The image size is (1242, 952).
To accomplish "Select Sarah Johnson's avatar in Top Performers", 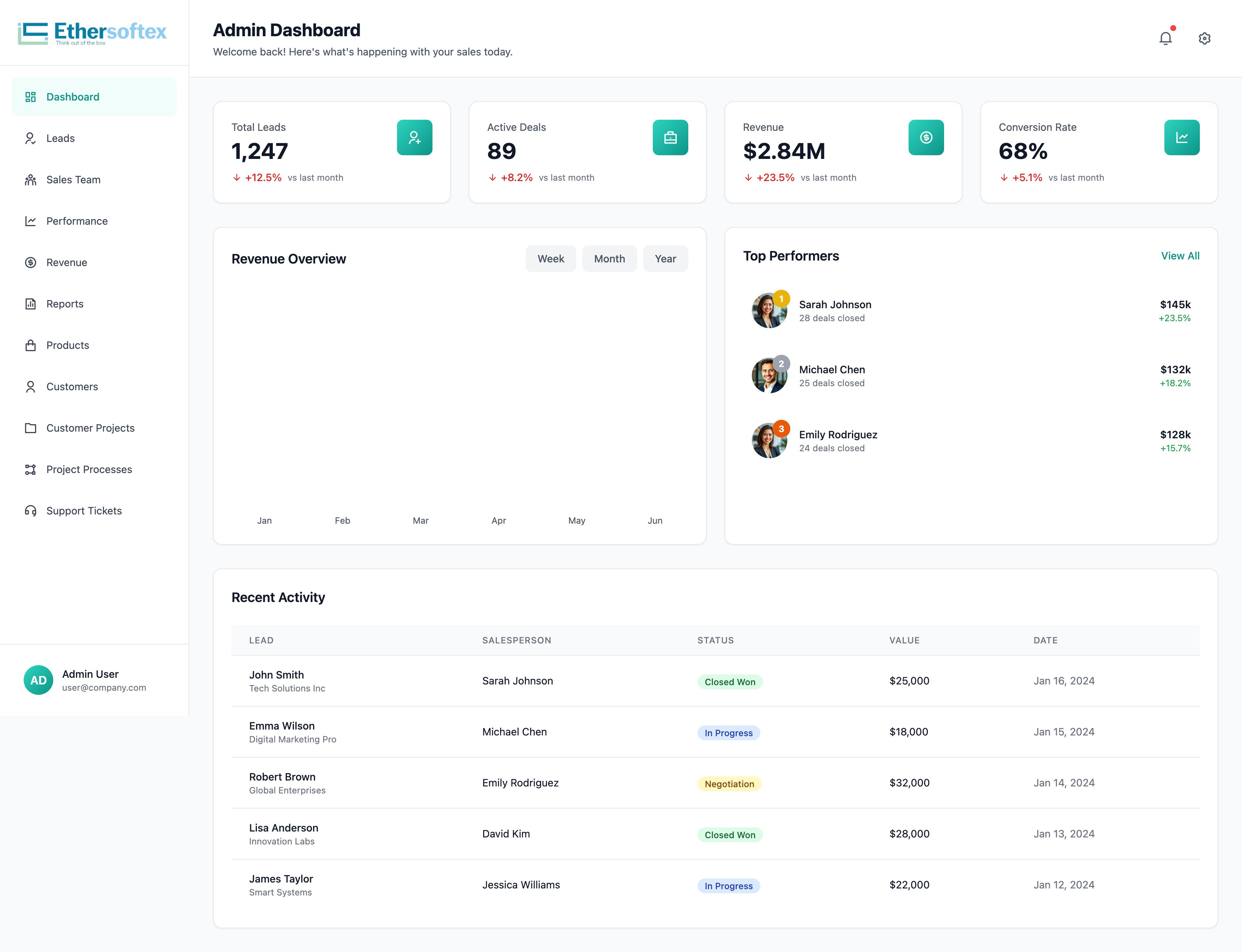I will pos(769,310).
